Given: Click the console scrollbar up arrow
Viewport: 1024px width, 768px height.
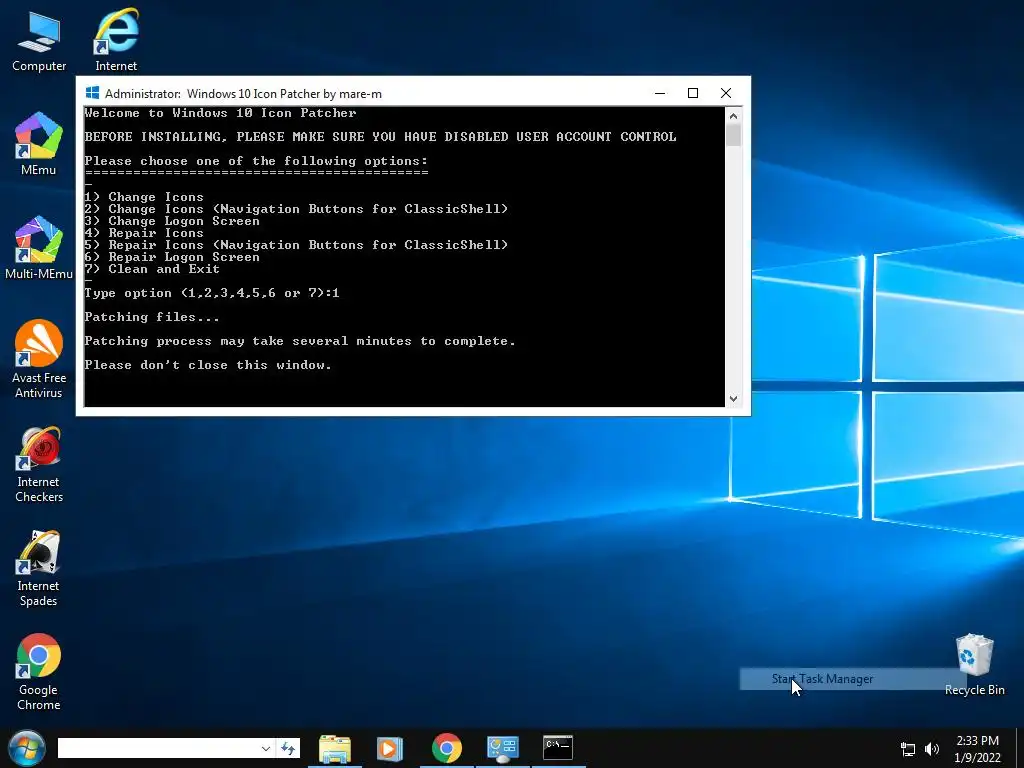Looking at the screenshot, I should coord(733,116).
